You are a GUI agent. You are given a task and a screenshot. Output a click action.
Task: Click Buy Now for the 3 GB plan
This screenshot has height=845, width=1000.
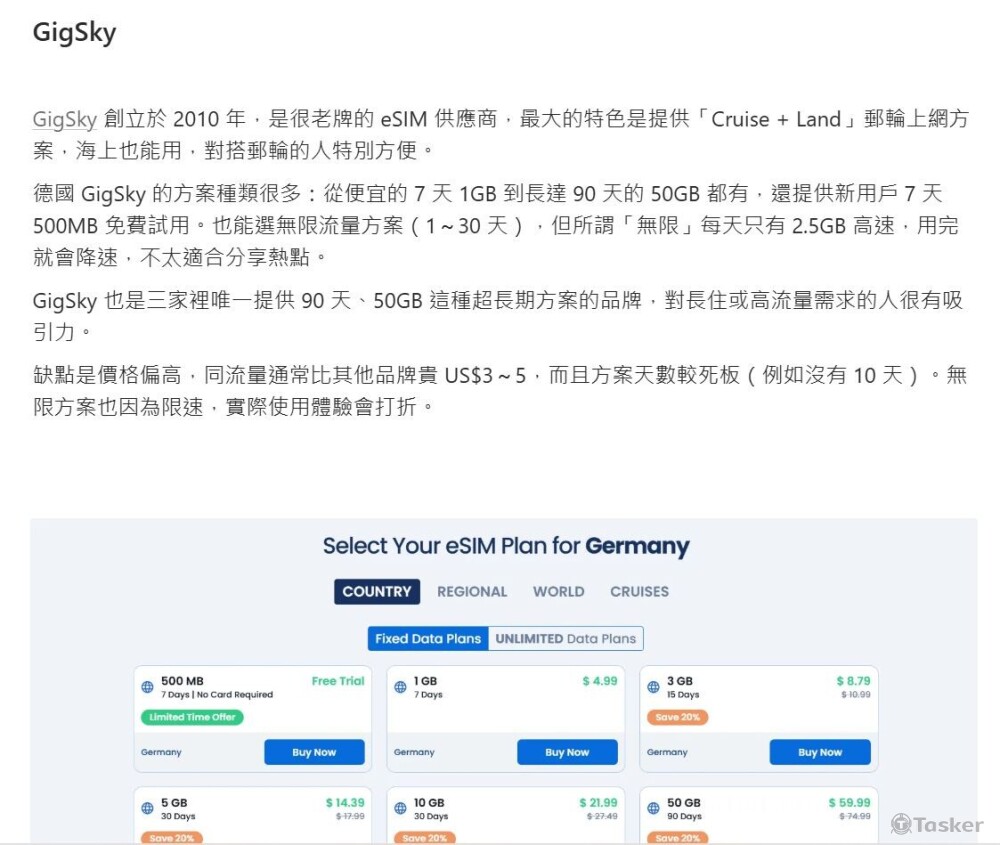[x=820, y=752]
